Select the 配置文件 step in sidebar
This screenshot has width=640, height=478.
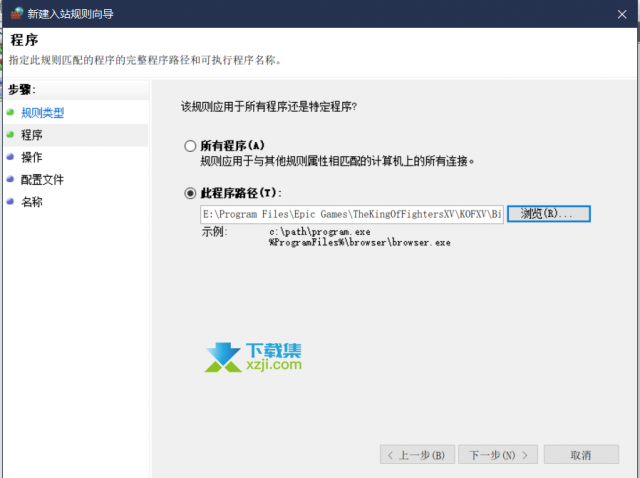[42, 180]
